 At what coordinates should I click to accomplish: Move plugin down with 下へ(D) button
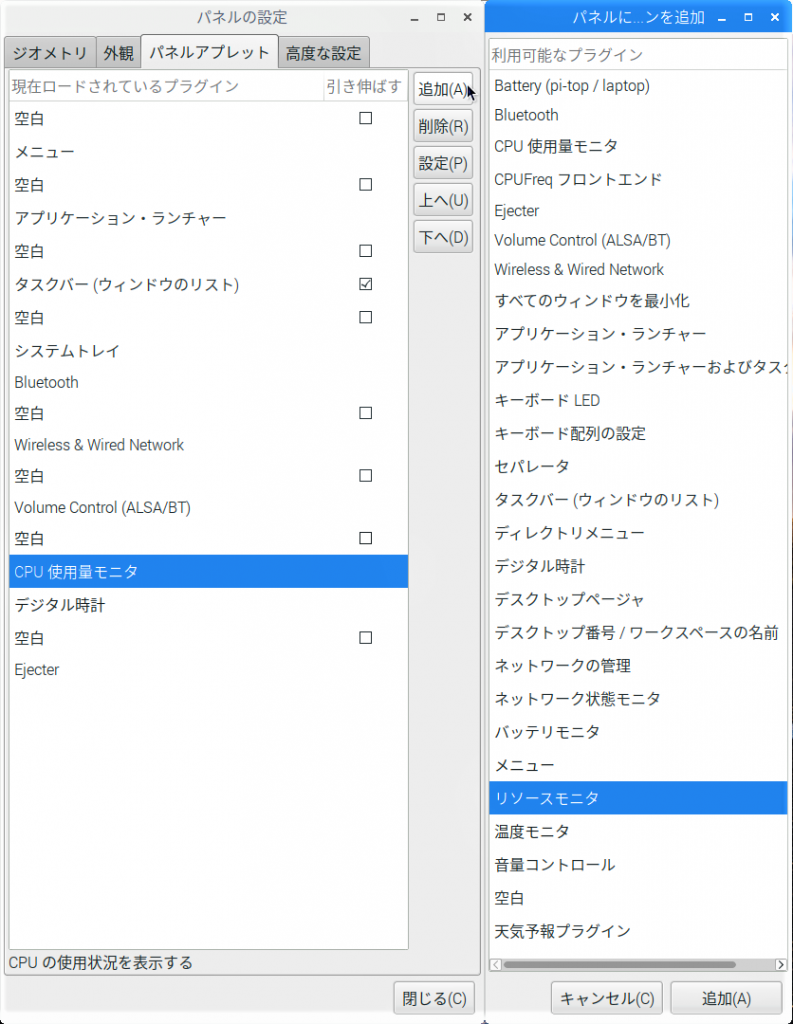442,237
